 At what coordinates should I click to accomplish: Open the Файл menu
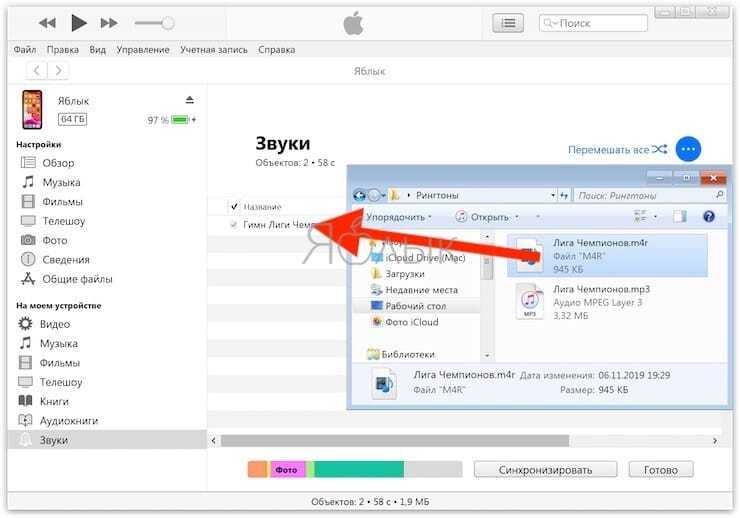[25, 50]
